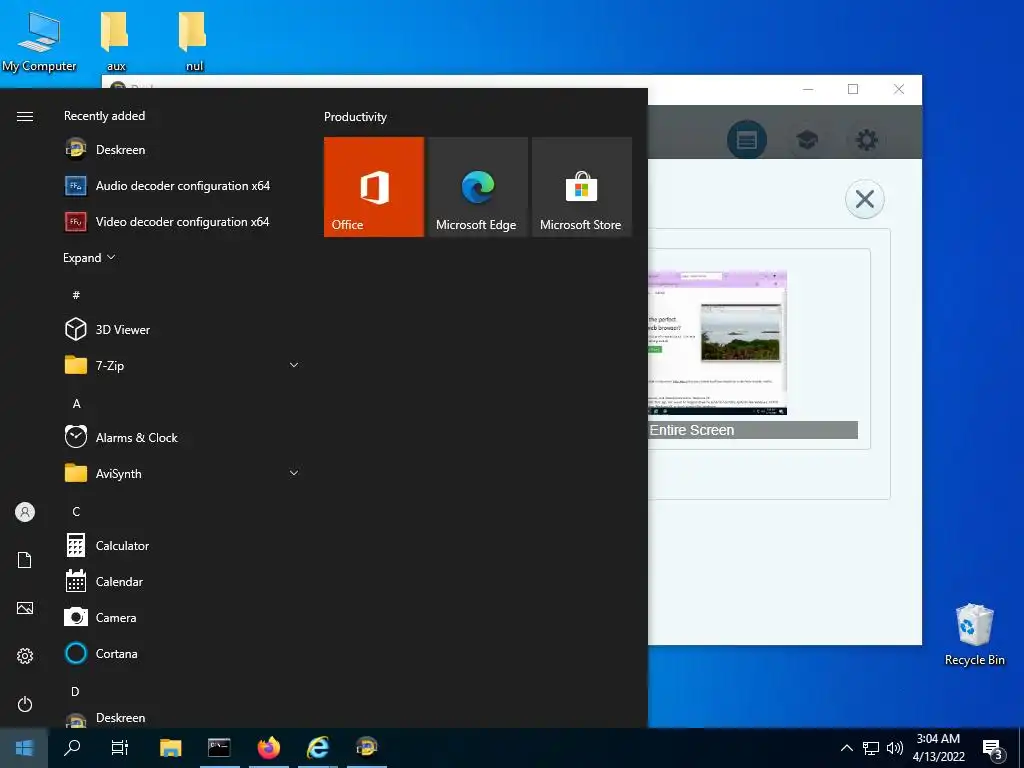Launch the Camera app

182,617
